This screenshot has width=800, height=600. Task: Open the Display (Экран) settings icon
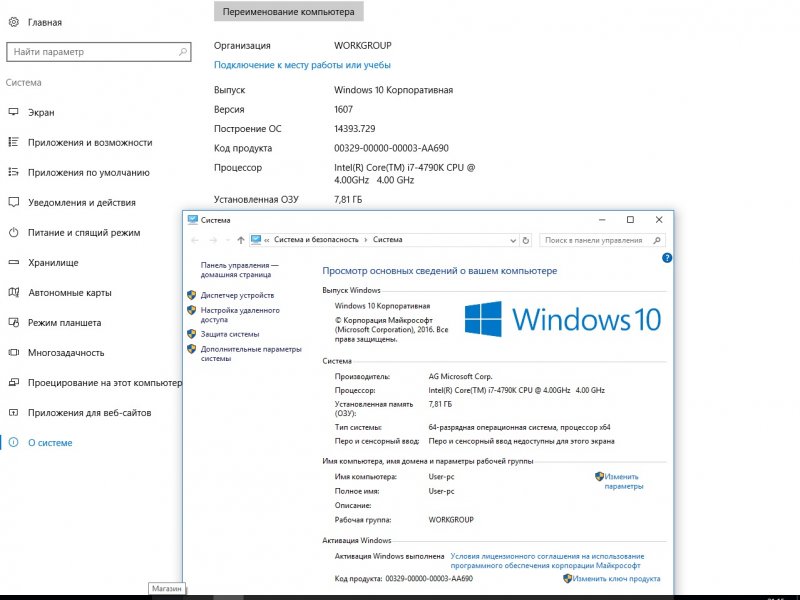14,112
